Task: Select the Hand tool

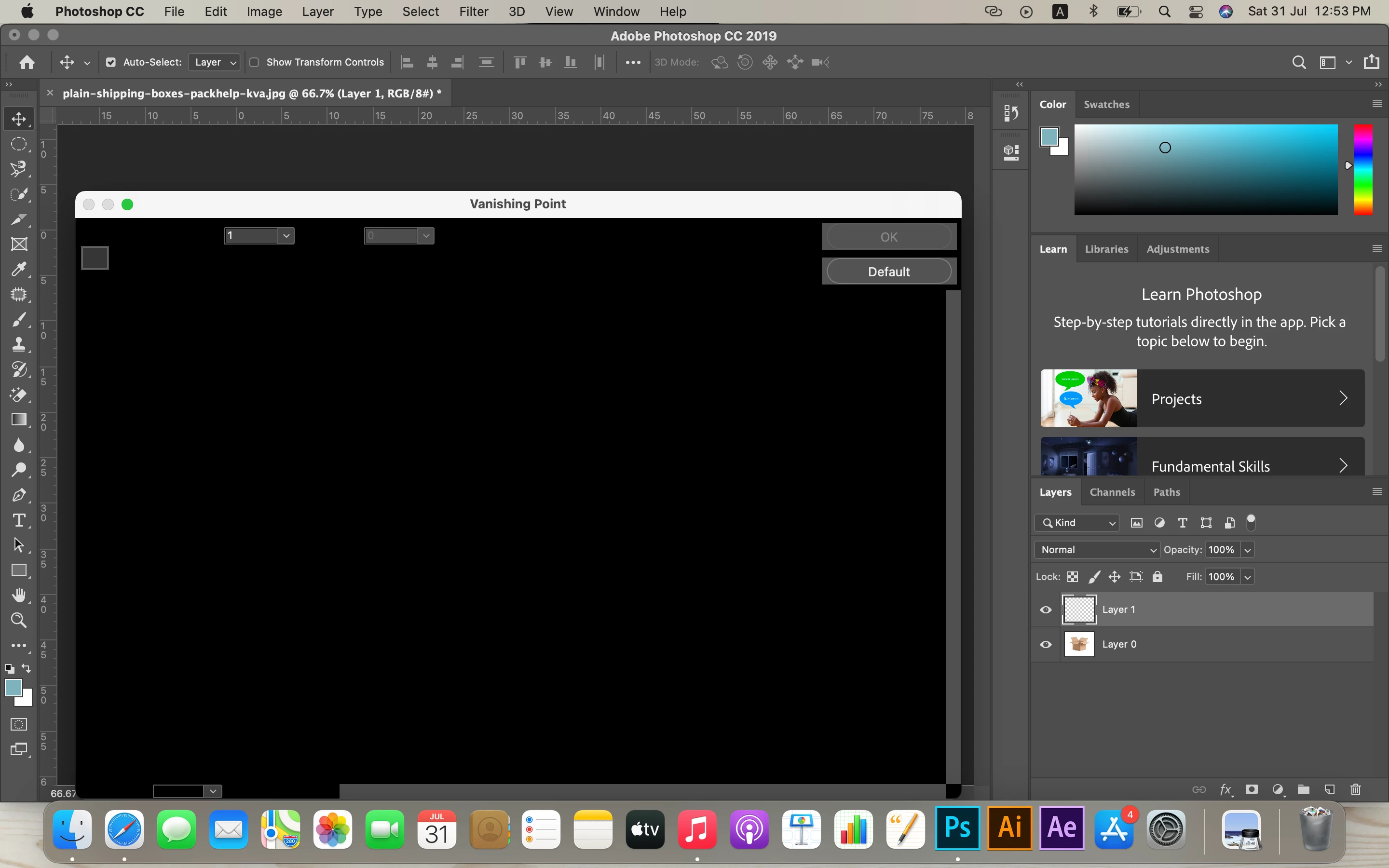Action: (19, 596)
